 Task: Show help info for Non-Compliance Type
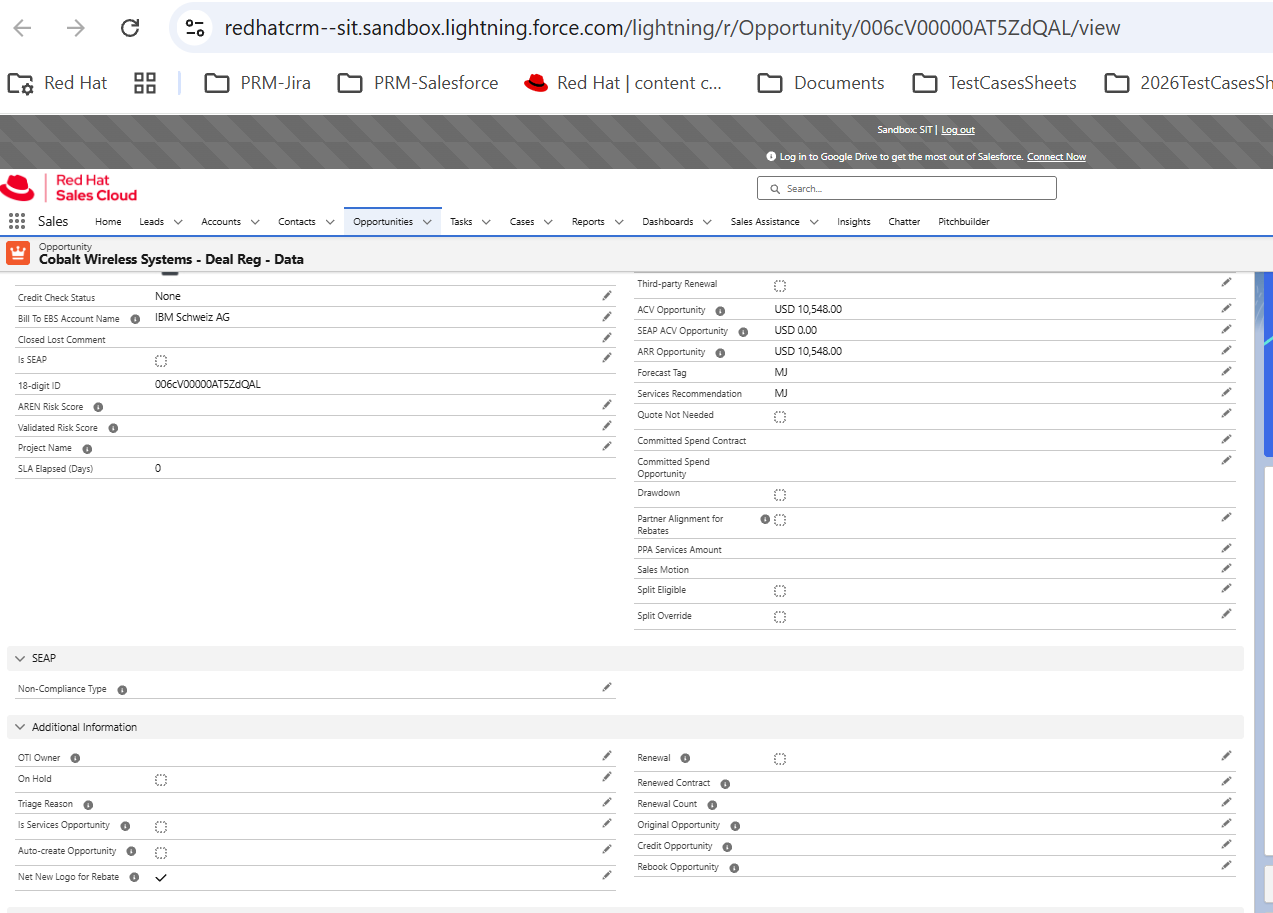click(122, 690)
